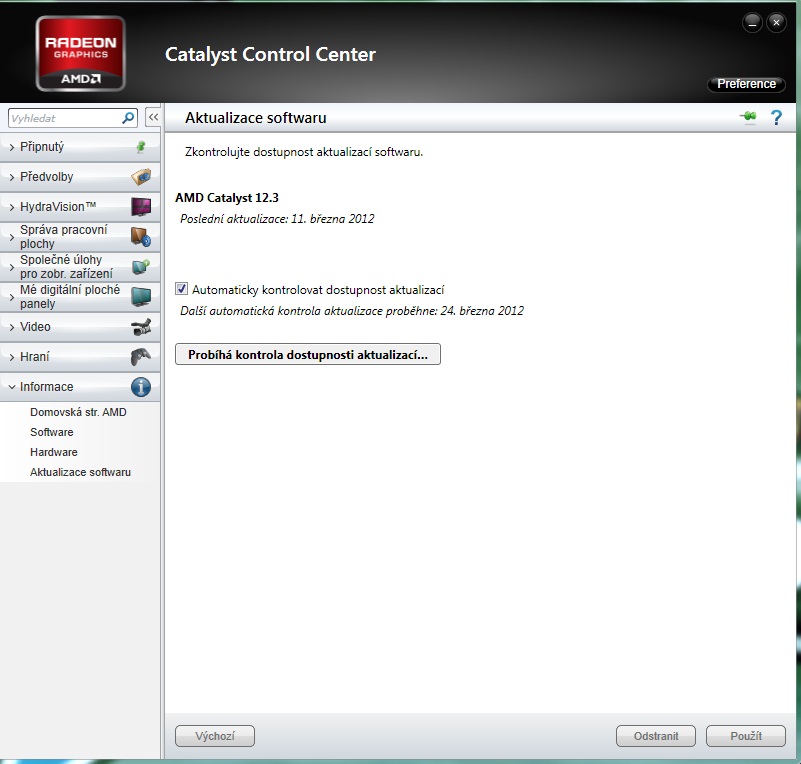This screenshot has width=801, height=764.
Task: Click the blue Informace info icon
Action: tap(141, 387)
